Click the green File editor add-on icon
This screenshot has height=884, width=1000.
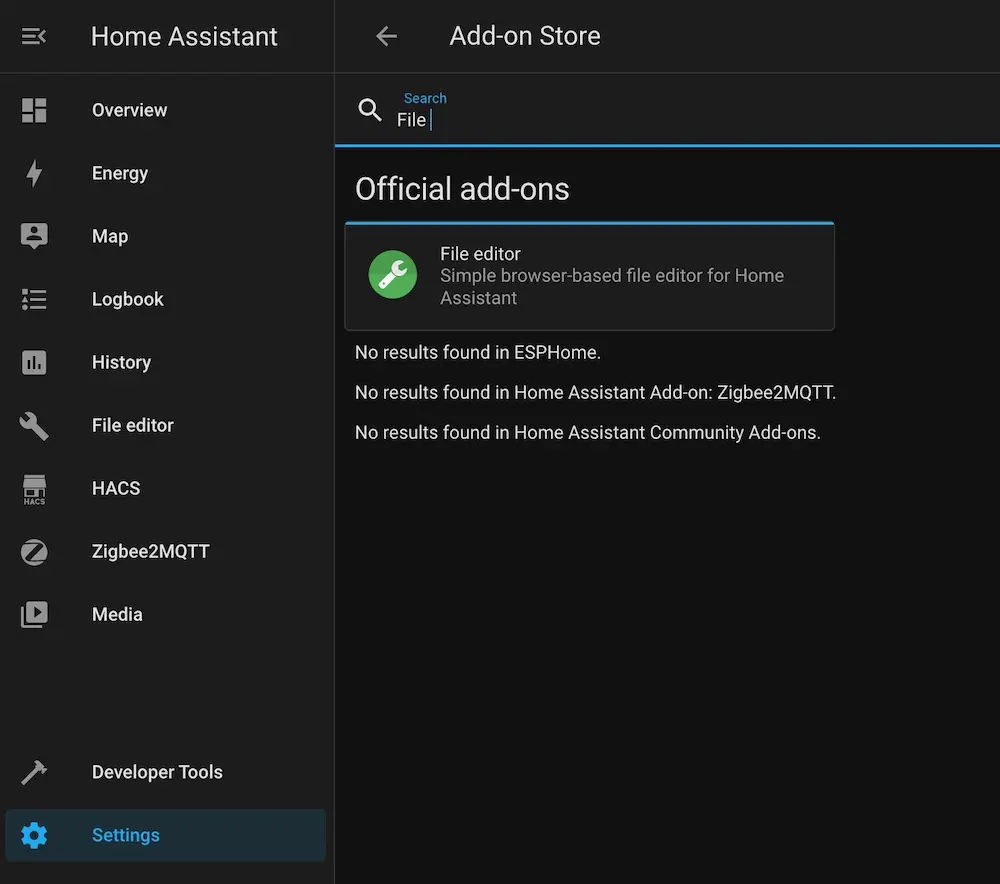(x=393, y=275)
